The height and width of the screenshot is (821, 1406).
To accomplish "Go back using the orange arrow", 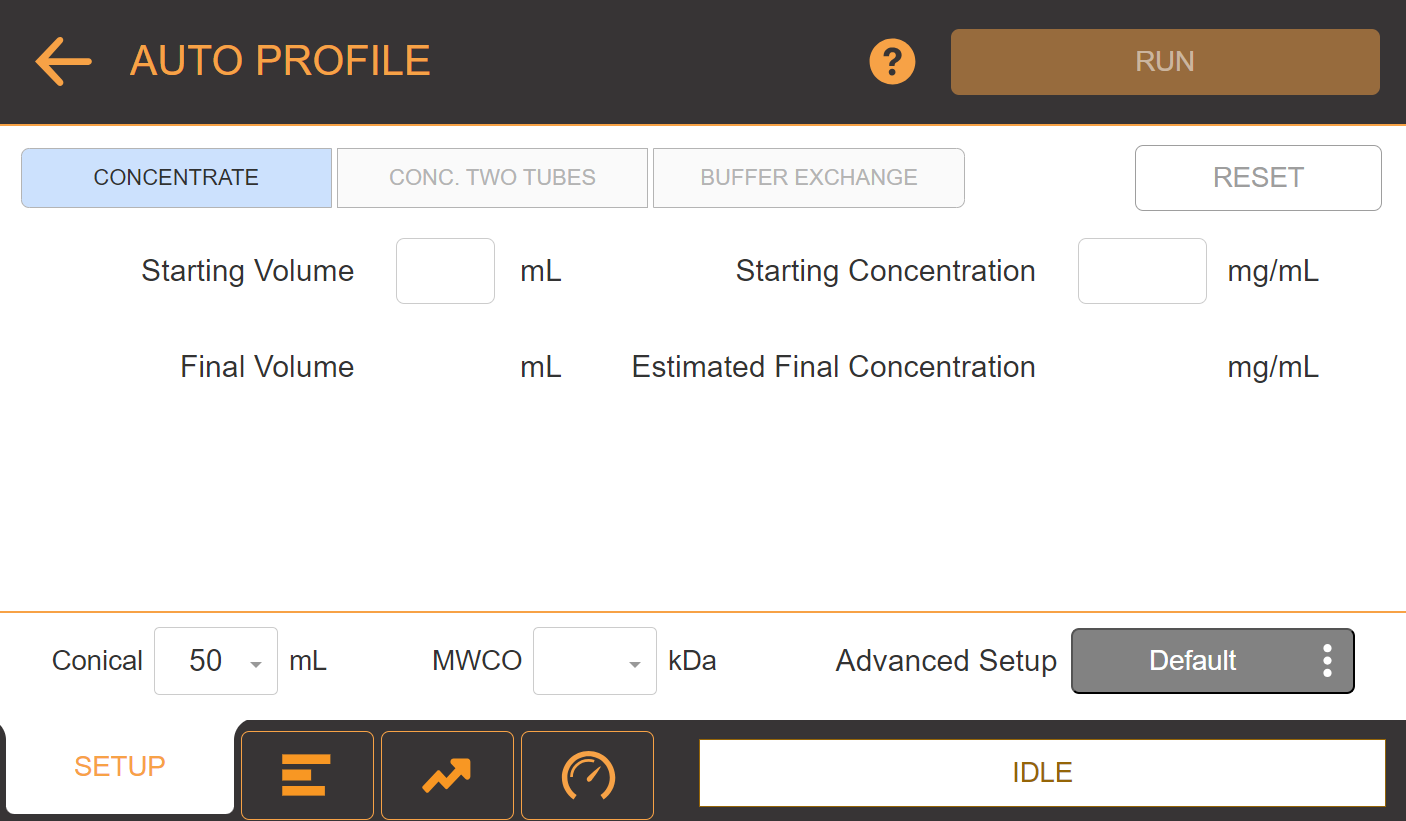I will coord(64,61).
